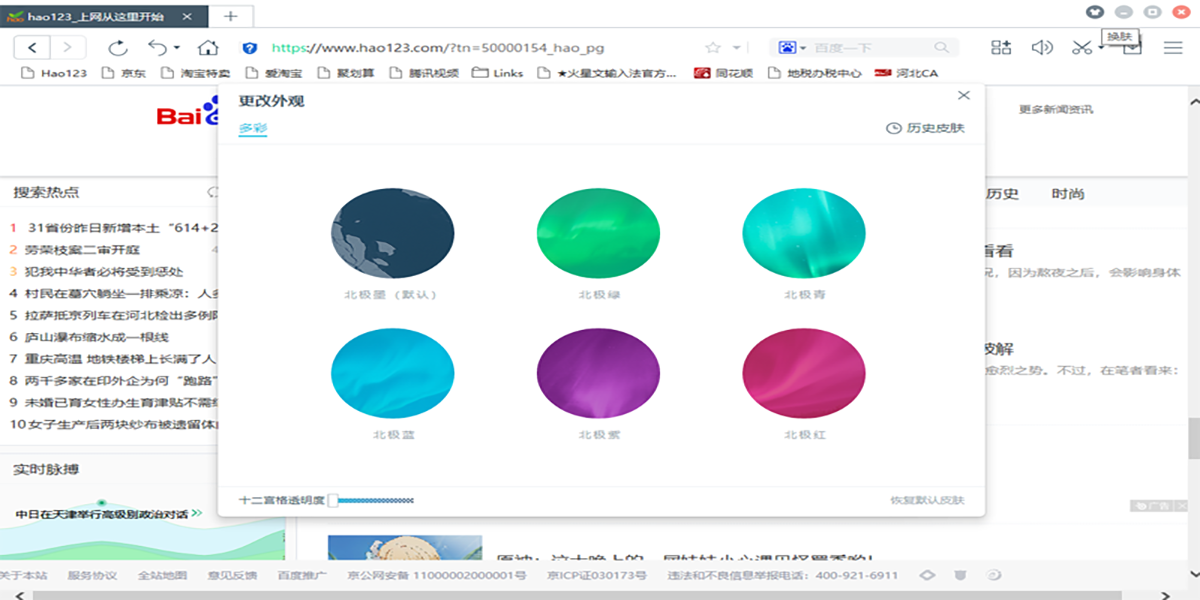Open 历史皮肤 skin history

(926, 128)
